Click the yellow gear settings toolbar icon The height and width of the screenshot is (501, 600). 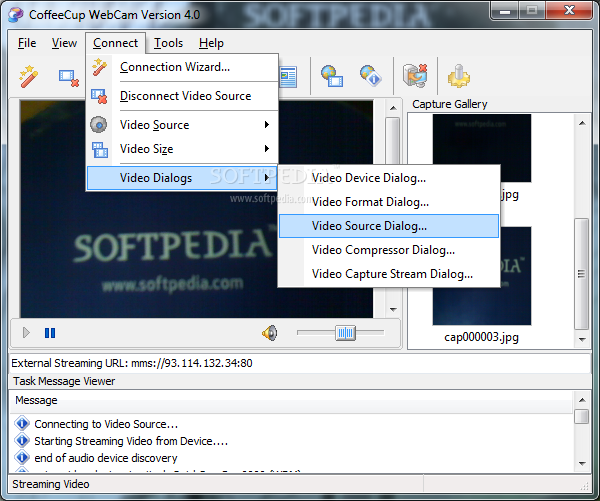pos(459,76)
